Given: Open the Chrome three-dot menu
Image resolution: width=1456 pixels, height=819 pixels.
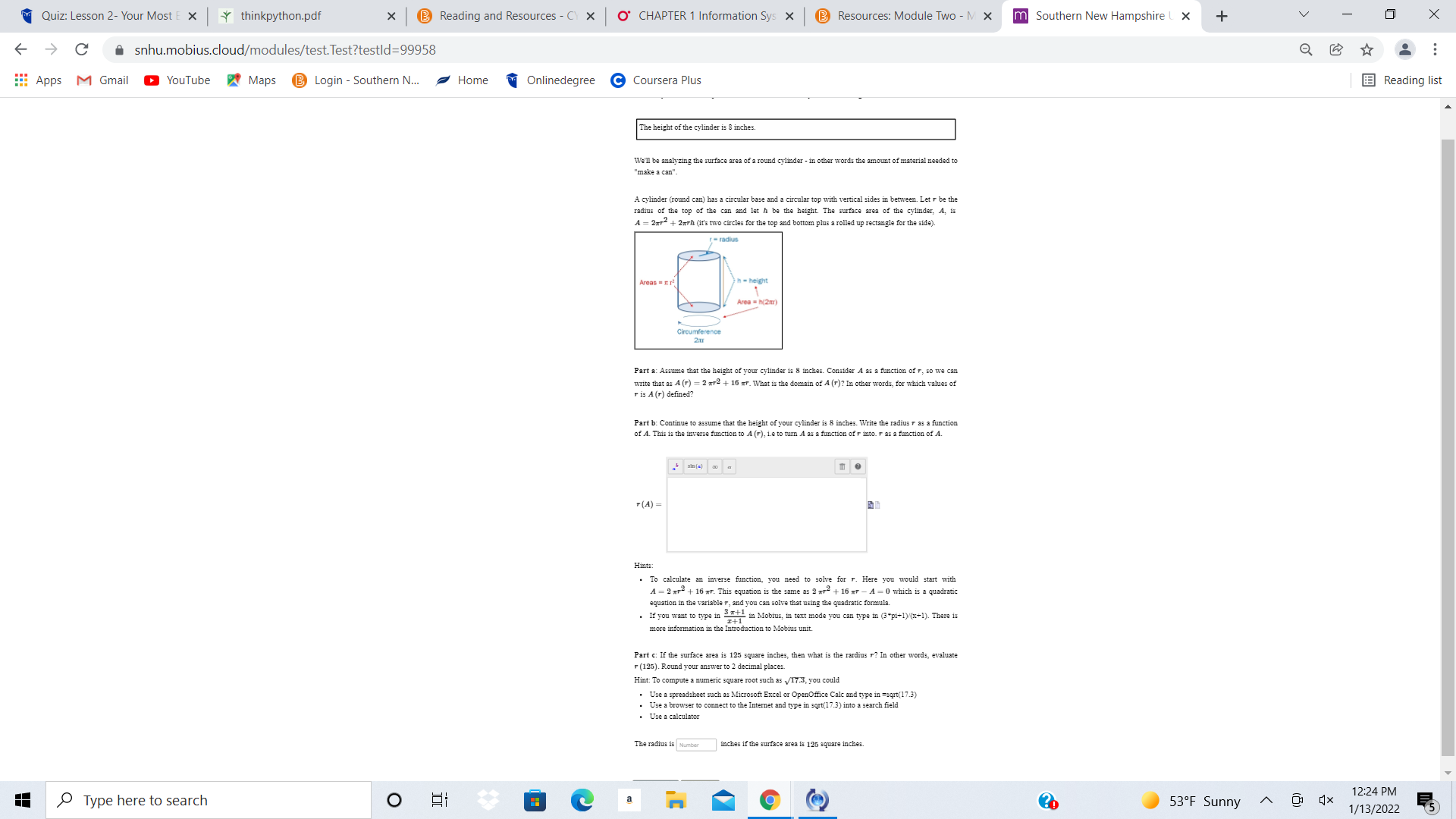Looking at the screenshot, I should (1435, 49).
